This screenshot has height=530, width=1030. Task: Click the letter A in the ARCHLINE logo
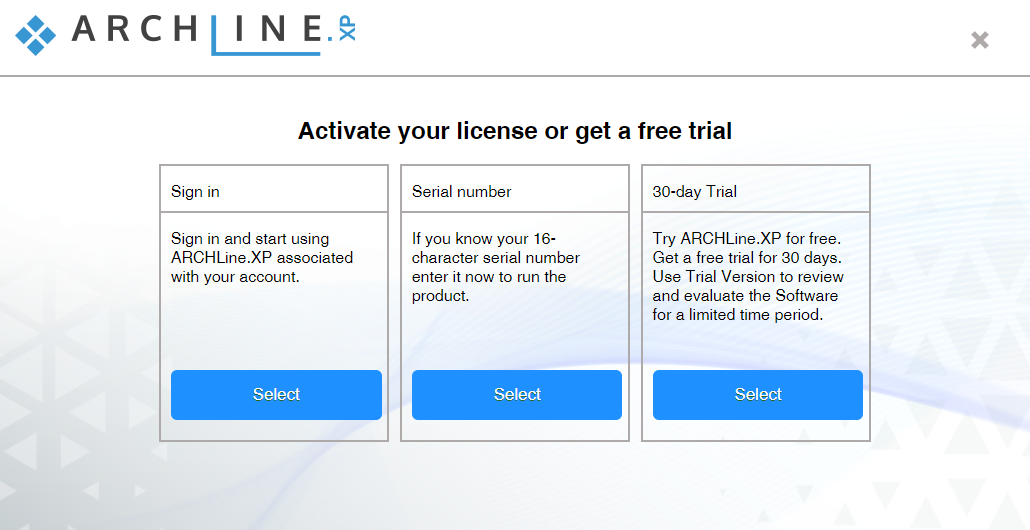click(x=86, y=29)
